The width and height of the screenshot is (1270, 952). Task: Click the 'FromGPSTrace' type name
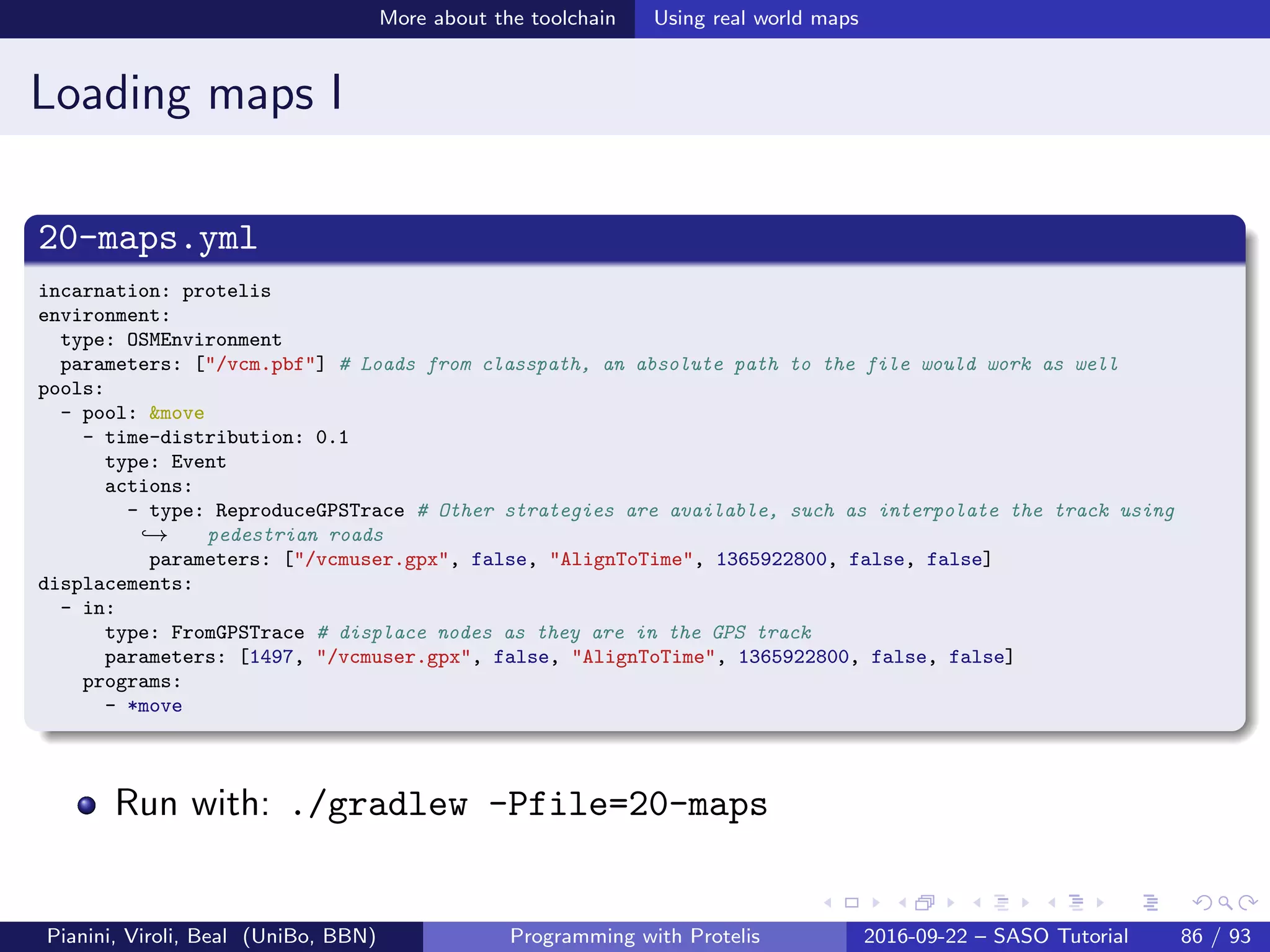(x=238, y=633)
